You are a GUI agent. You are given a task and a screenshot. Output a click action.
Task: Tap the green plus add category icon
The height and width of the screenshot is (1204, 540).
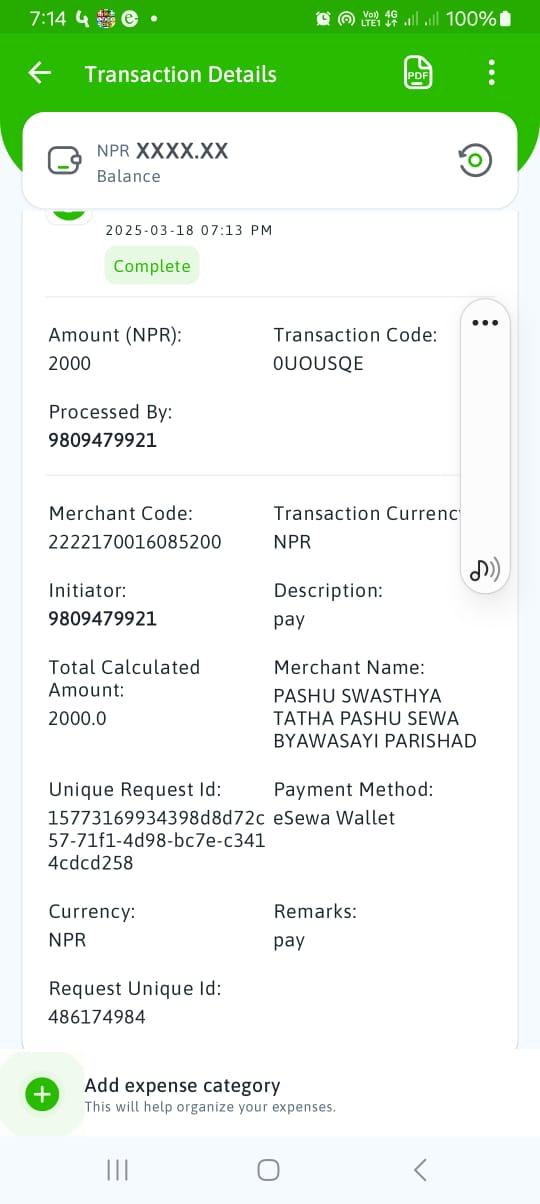(x=42, y=1094)
